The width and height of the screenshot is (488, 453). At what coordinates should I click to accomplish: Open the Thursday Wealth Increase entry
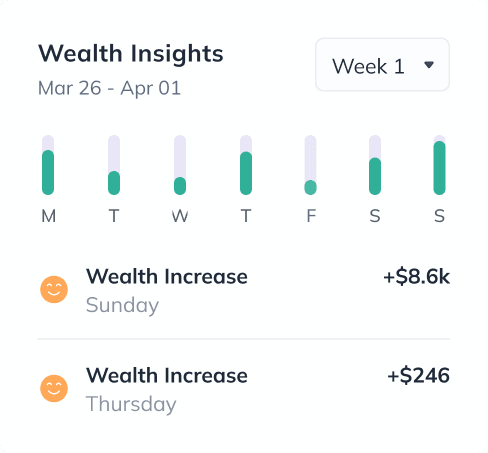pos(244,389)
